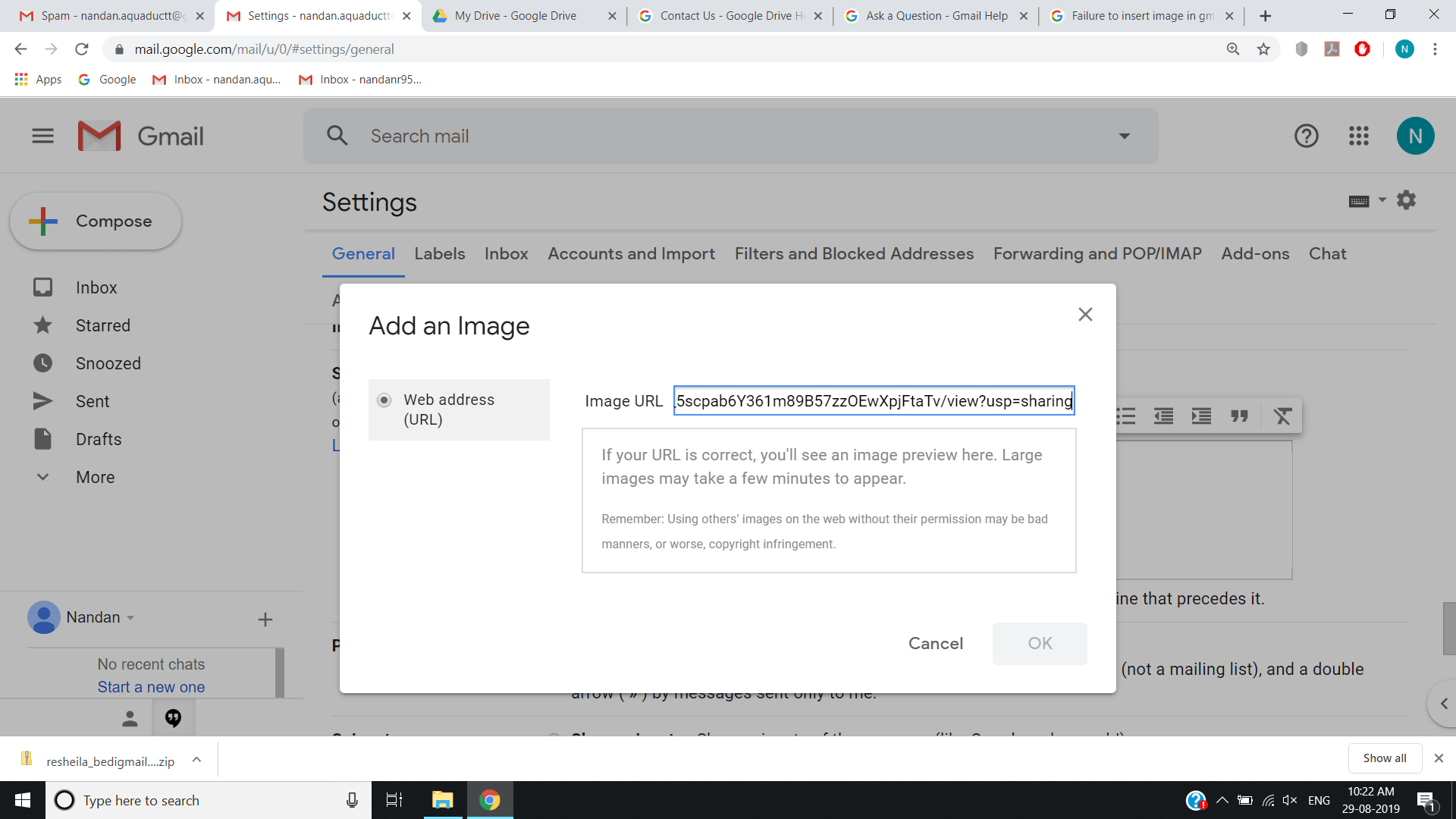The width and height of the screenshot is (1456, 819).
Task: Open the Gmail main menu hamburger
Action: point(42,136)
